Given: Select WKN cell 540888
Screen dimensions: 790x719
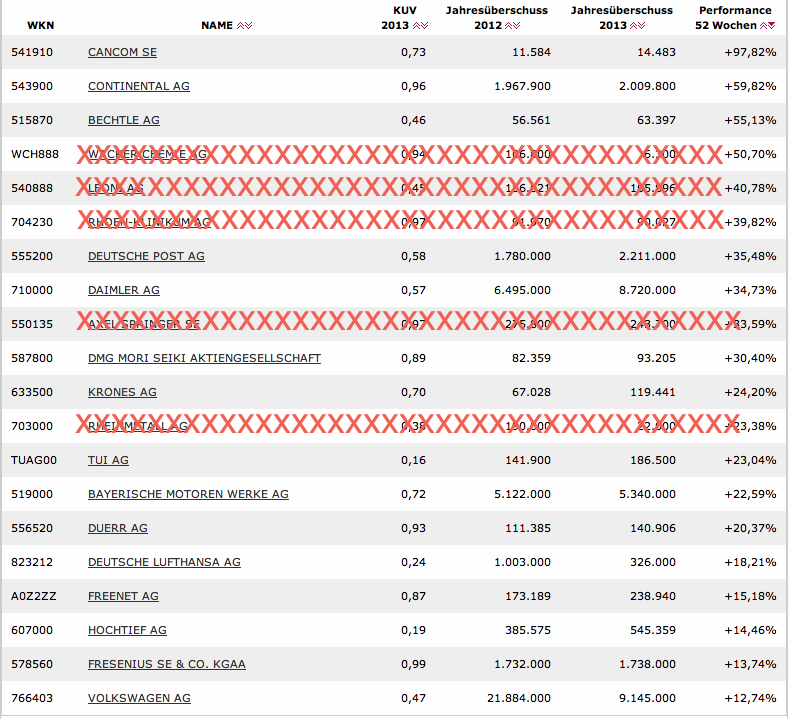Looking at the screenshot, I should click(32, 188).
